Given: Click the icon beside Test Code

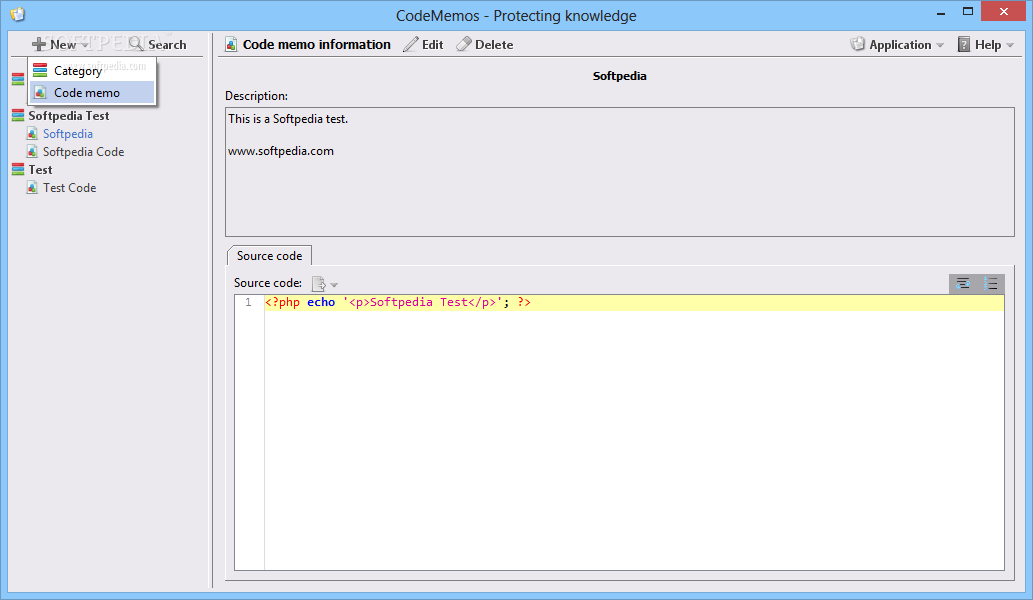Looking at the screenshot, I should coord(32,188).
